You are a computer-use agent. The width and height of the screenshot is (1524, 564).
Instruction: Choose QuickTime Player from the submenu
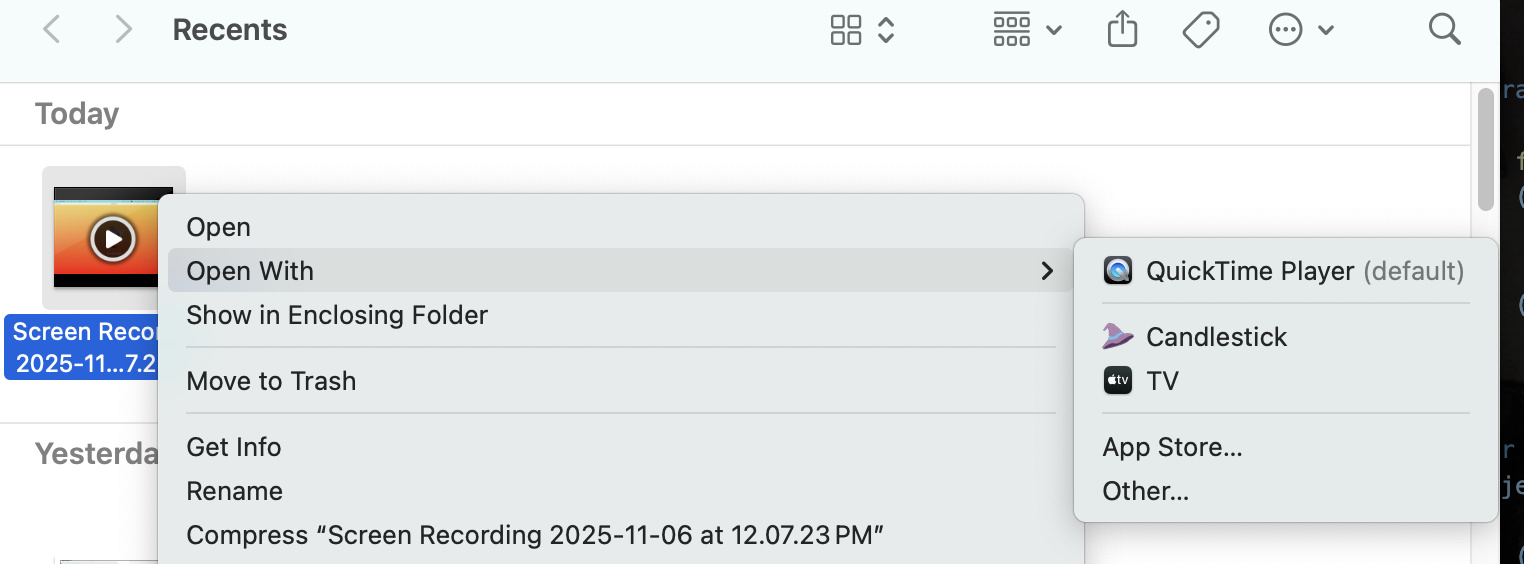[x=1250, y=271]
